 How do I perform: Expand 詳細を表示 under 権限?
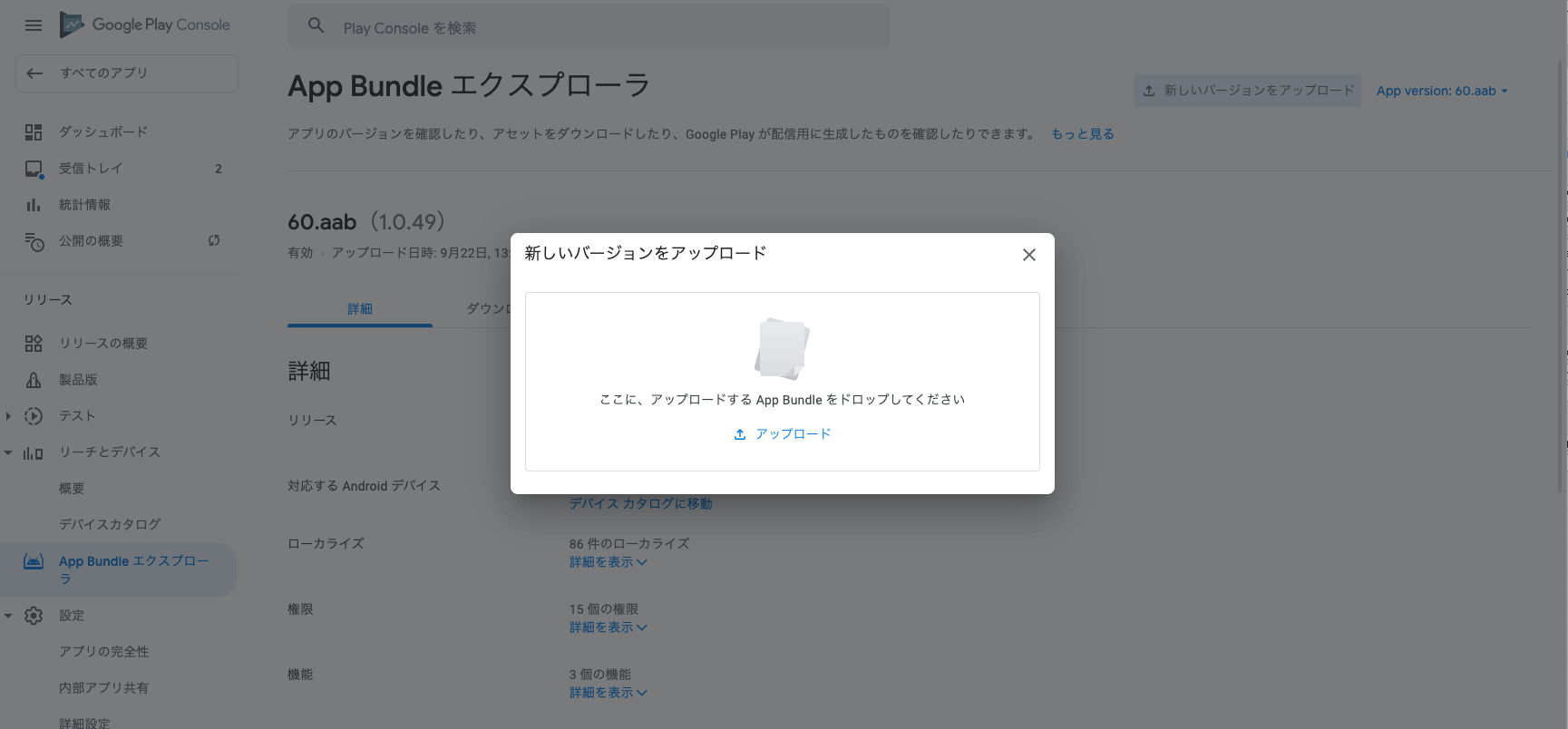(x=609, y=627)
